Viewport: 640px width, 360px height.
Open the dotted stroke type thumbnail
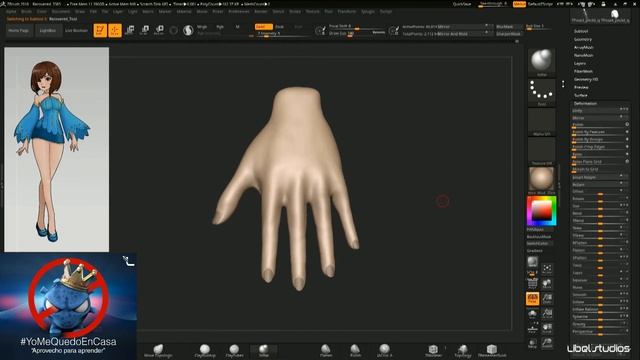pyautogui.click(x=542, y=91)
